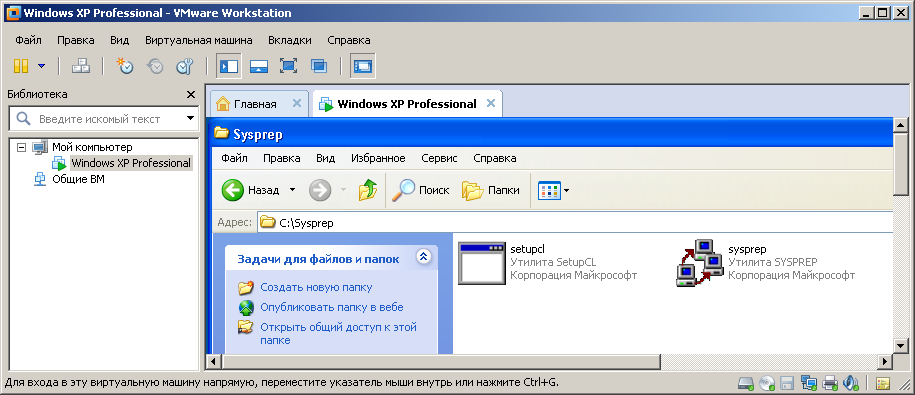Go up one folder level icon
Viewport: 915px width, 395px height.
pyautogui.click(x=368, y=190)
